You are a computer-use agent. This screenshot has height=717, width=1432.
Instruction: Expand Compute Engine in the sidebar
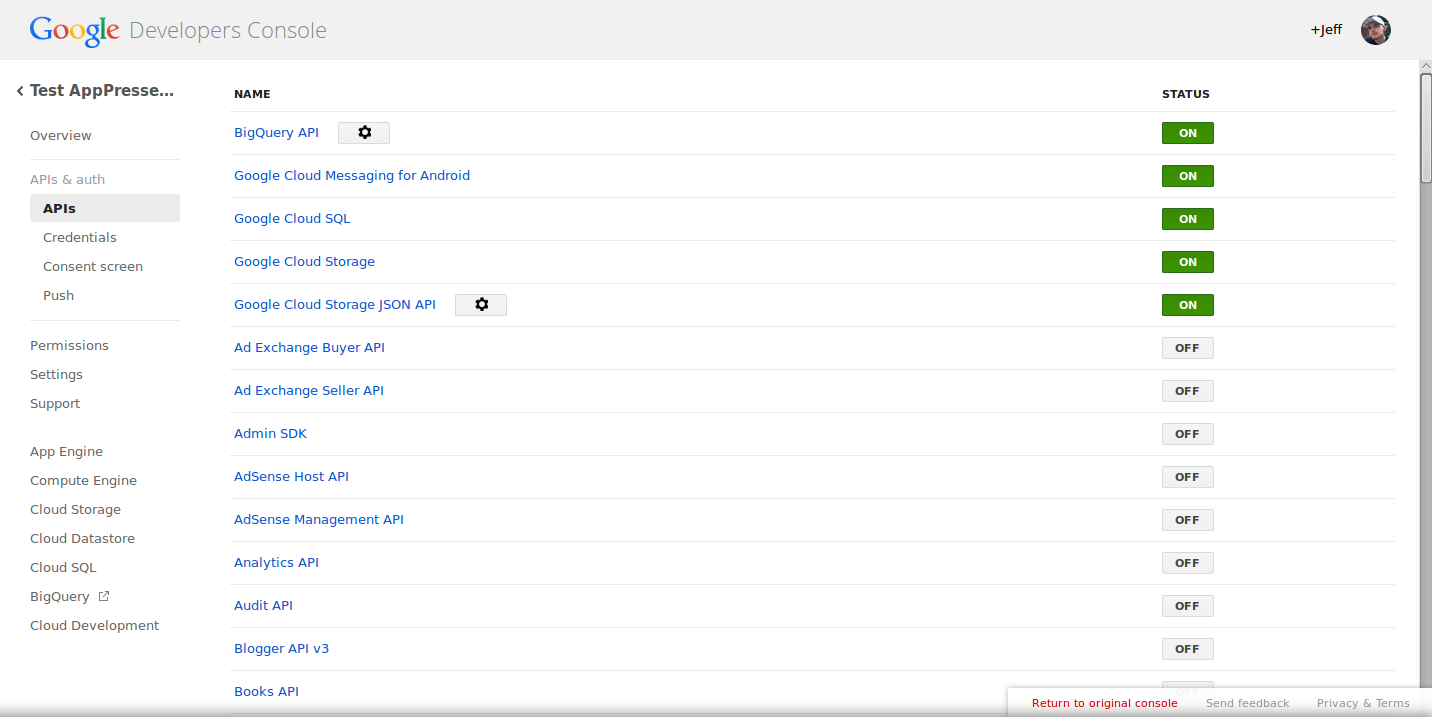(83, 481)
